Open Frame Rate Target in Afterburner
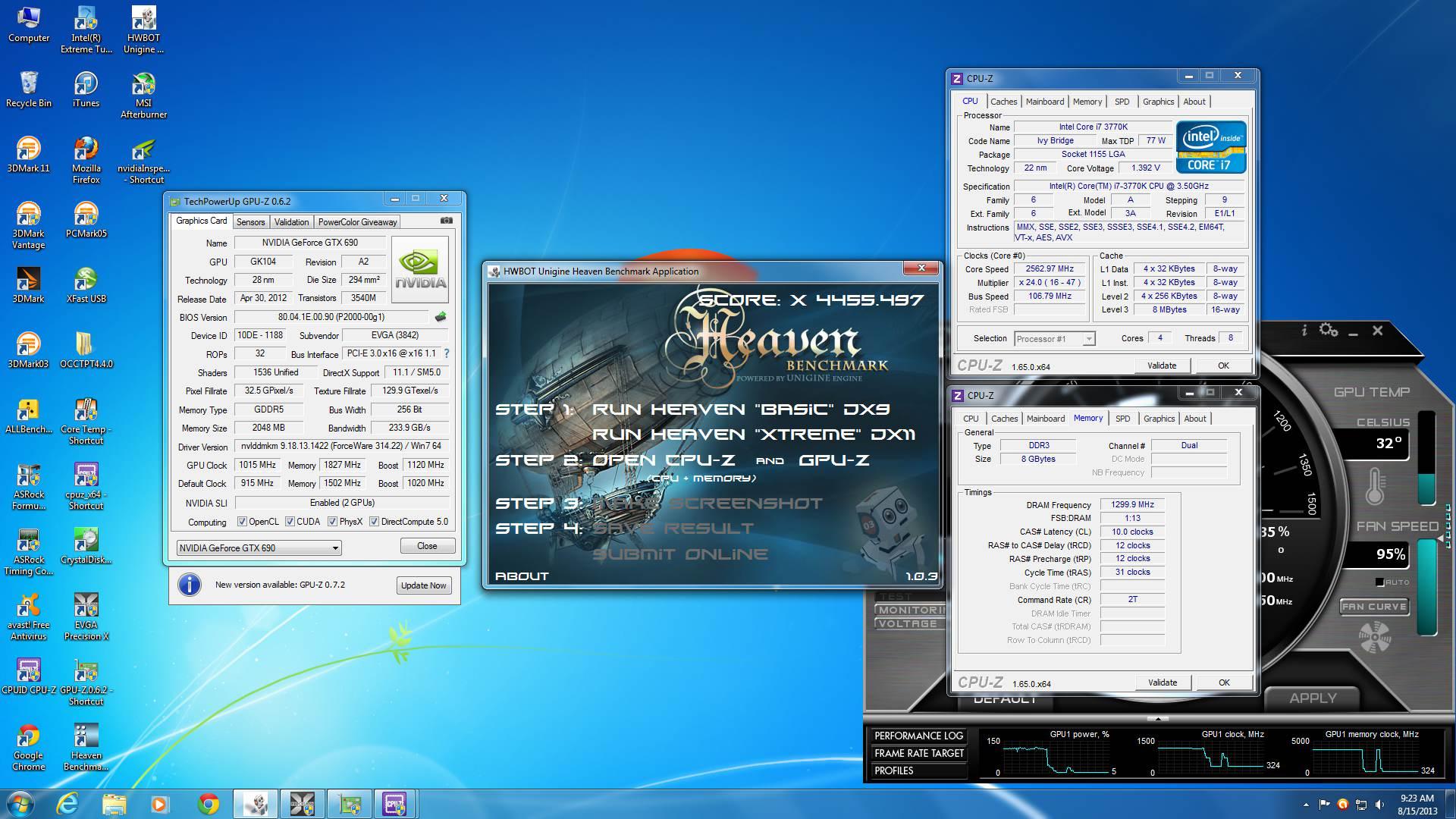The height and width of the screenshot is (819, 1456). tap(918, 753)
